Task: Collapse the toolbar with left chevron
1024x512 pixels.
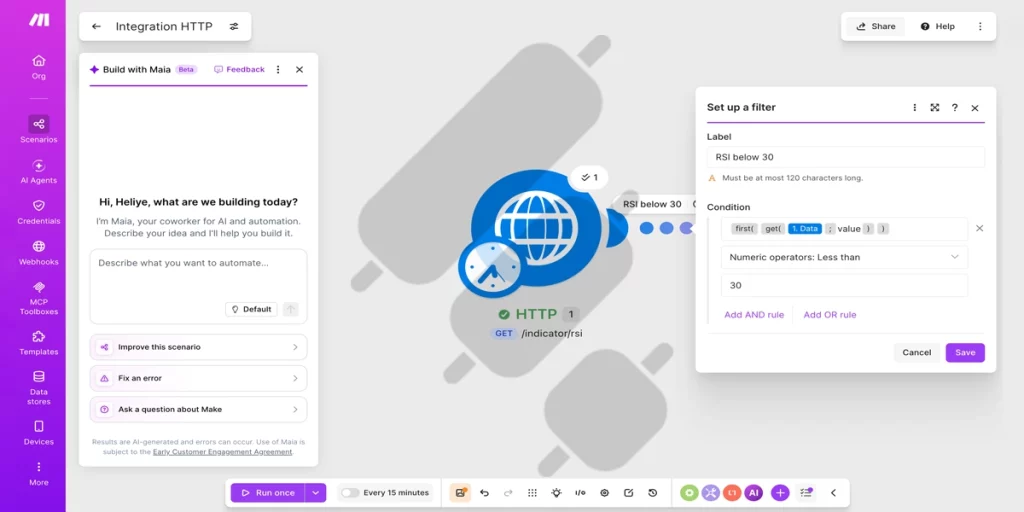Action: point(833,493)
